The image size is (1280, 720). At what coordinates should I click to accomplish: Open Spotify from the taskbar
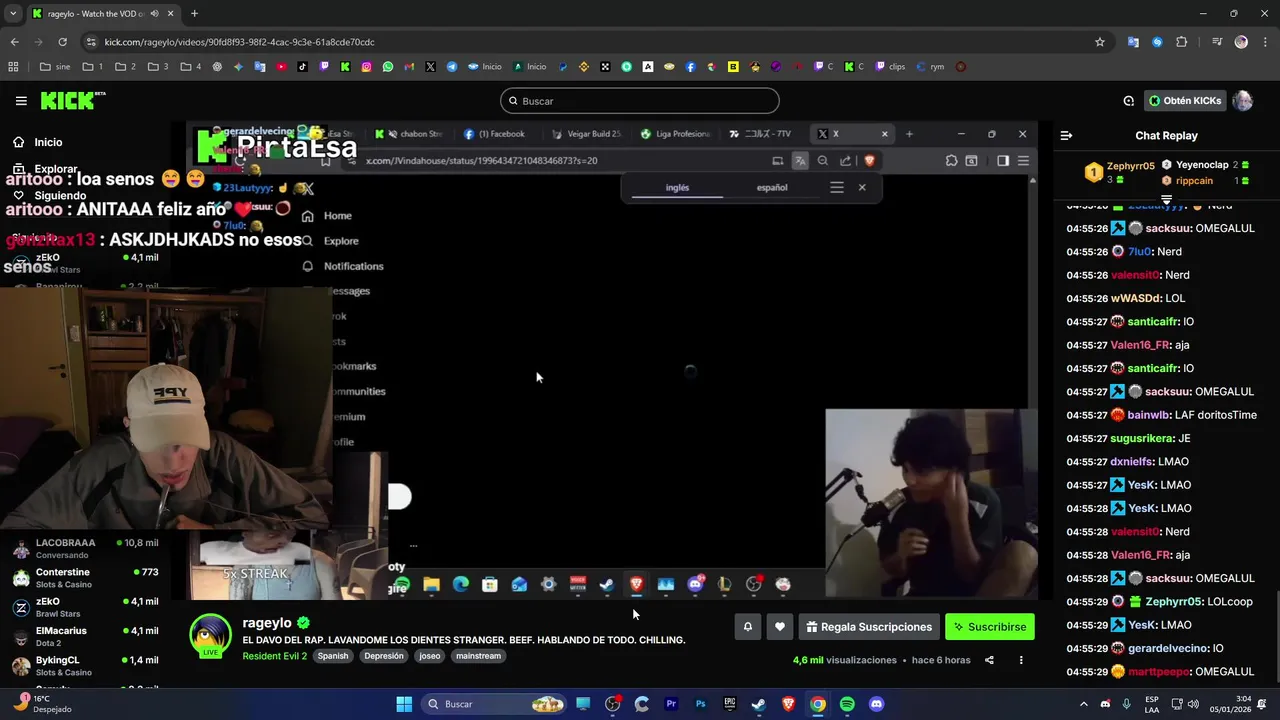coord(847,704)
